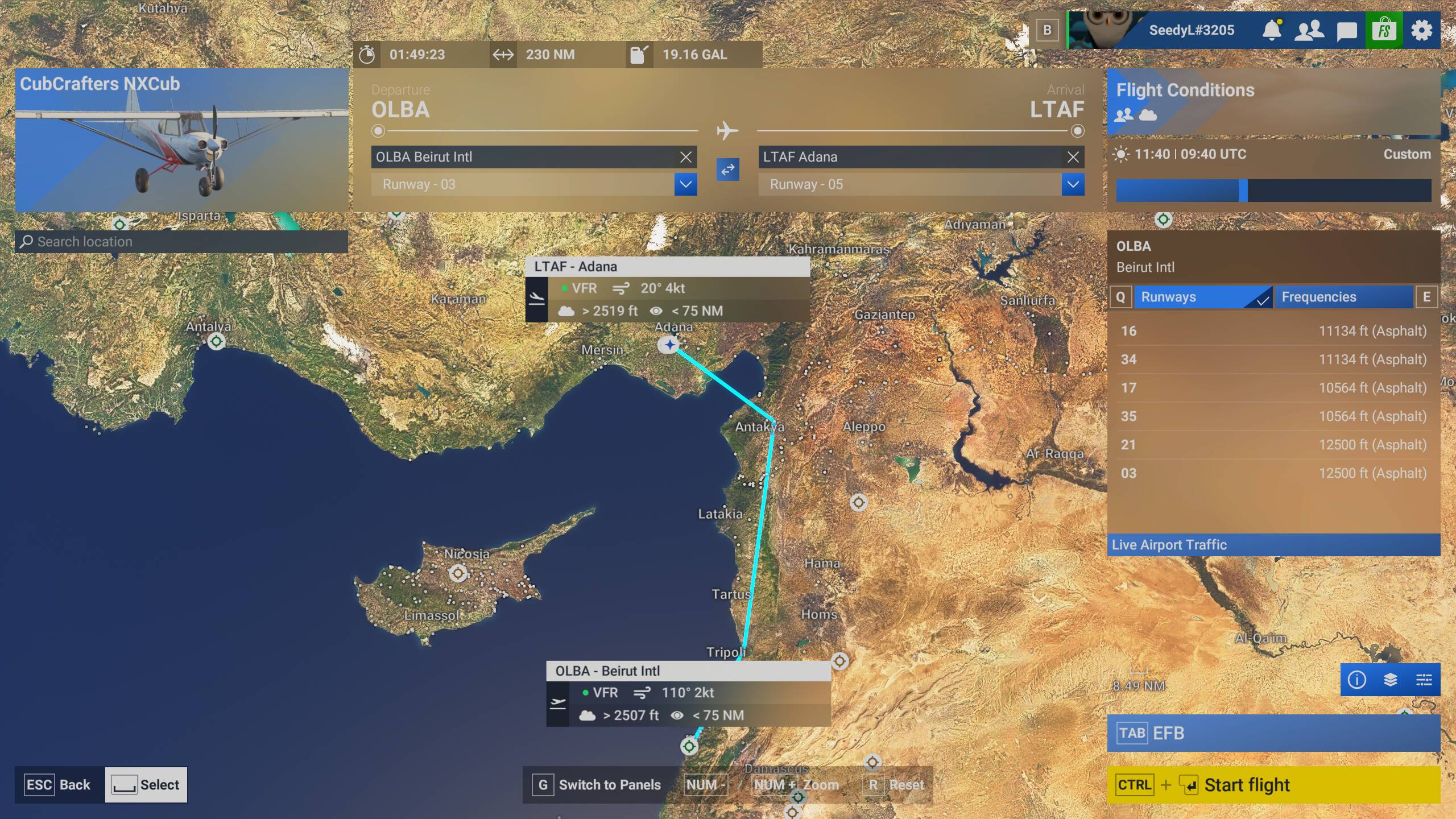Open map filter sliders icon
This screenshot has width=1456, height=819.
tap(1424, 680)
